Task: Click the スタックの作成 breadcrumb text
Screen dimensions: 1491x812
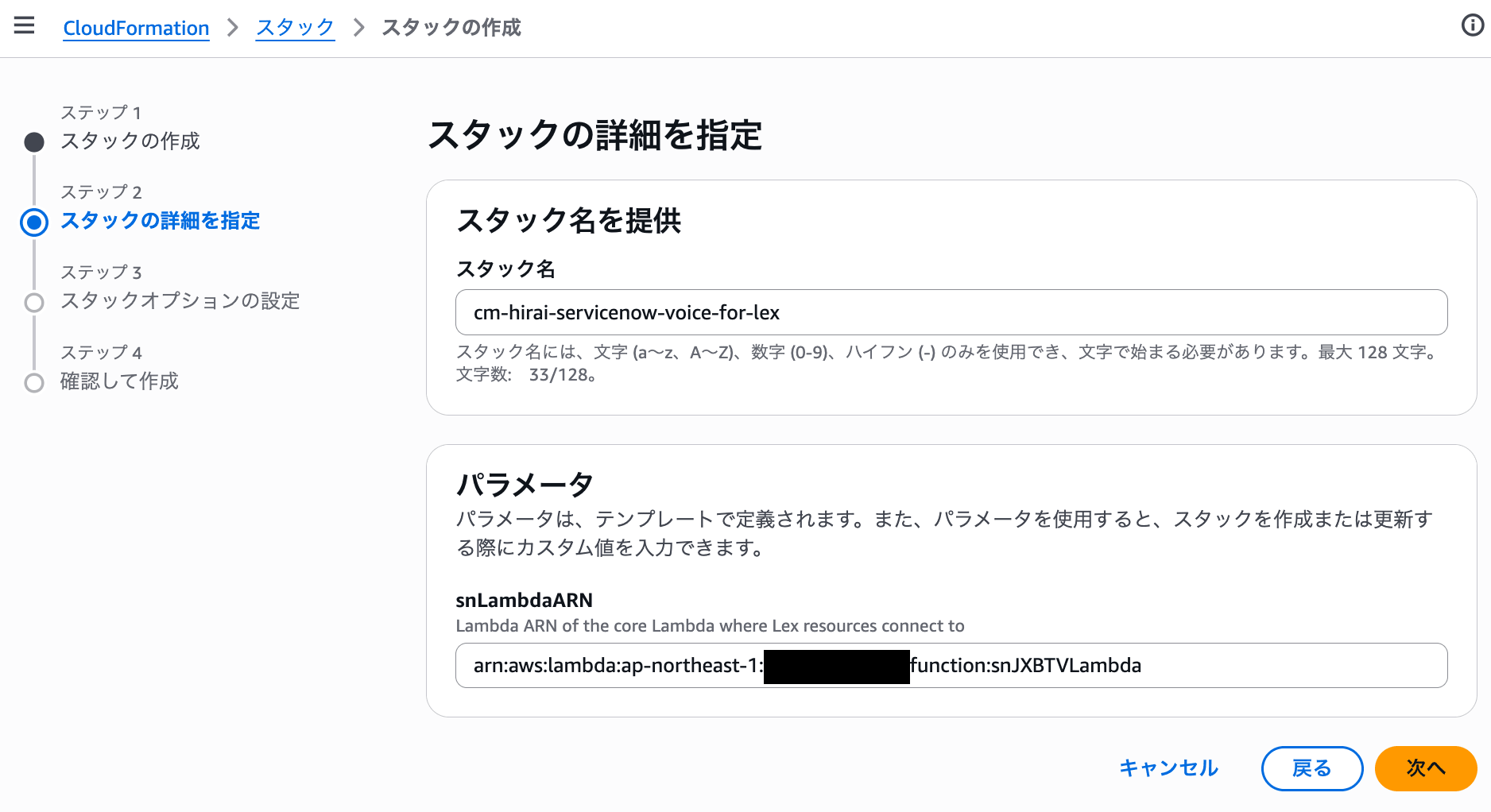Action: point(451,28)
